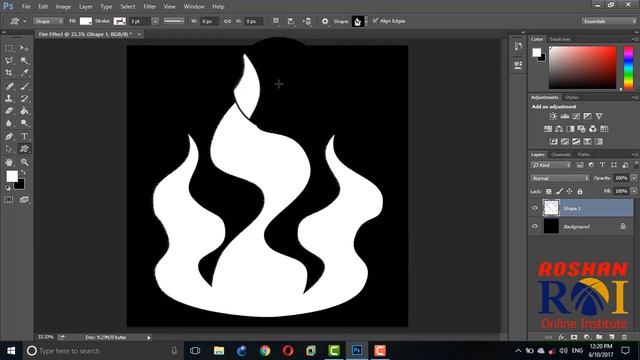Viewport: 640px width, 360px height.
Task: Select the Crop tool
Action: coord(9,73)
